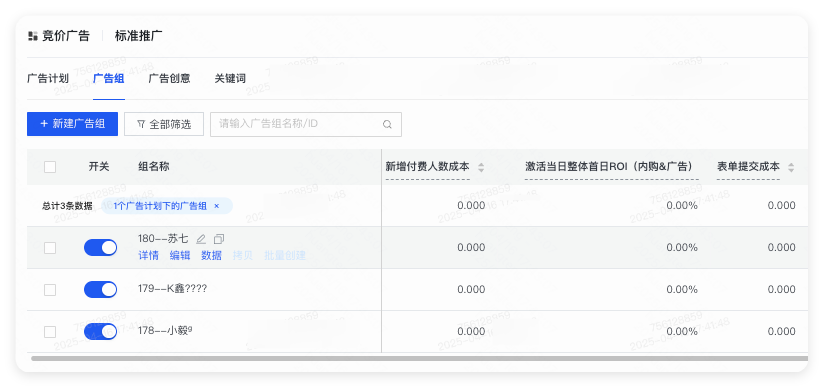823x387 pixels.
Task: Click the search magnifier icon in the search box
Action: pos(387,124)
